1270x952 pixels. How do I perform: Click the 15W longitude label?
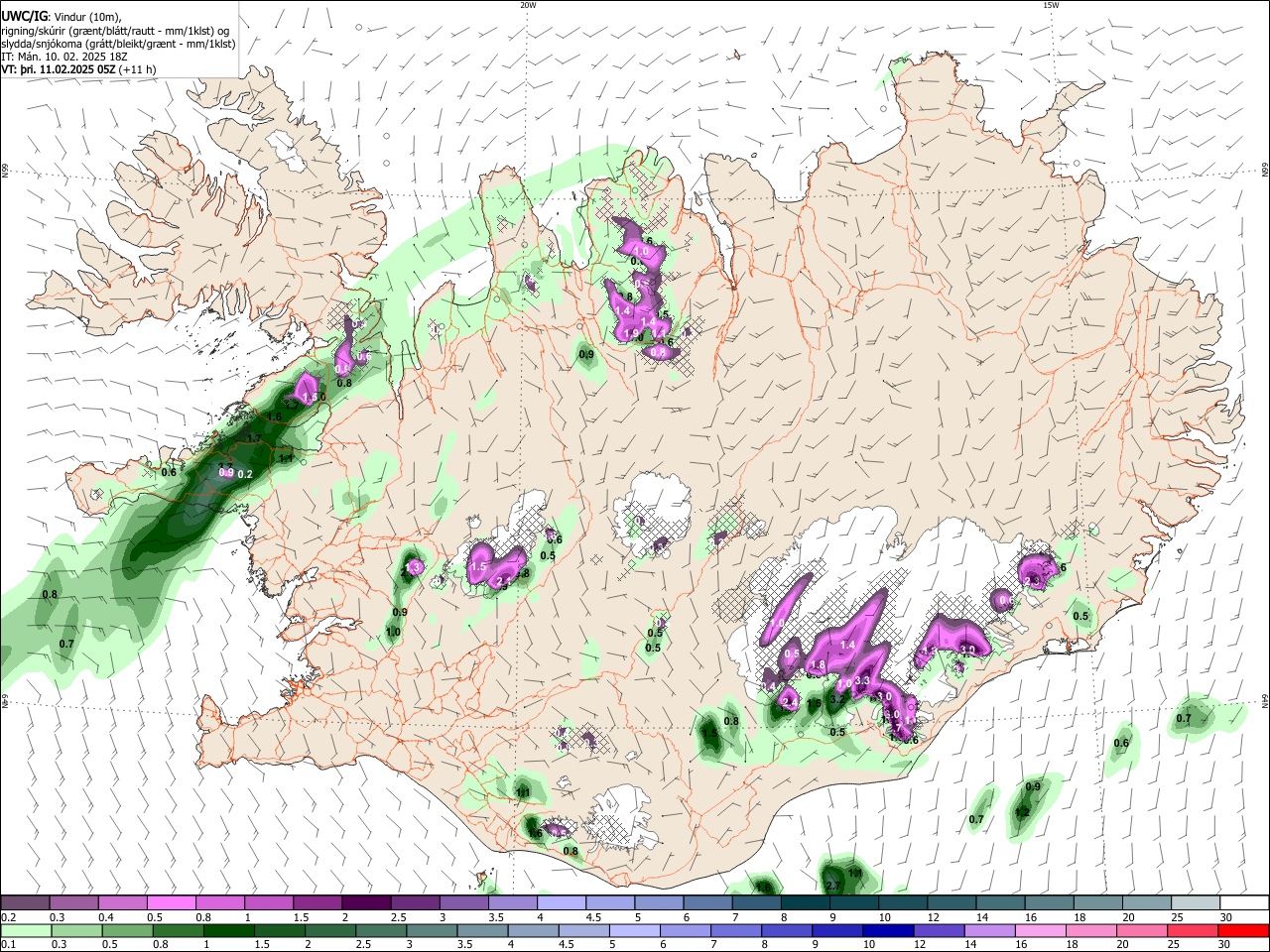coord(1050,5)
